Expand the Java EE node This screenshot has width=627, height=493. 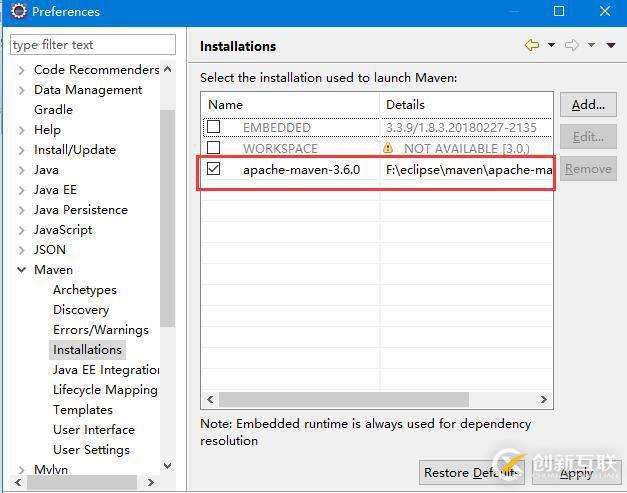22,190
